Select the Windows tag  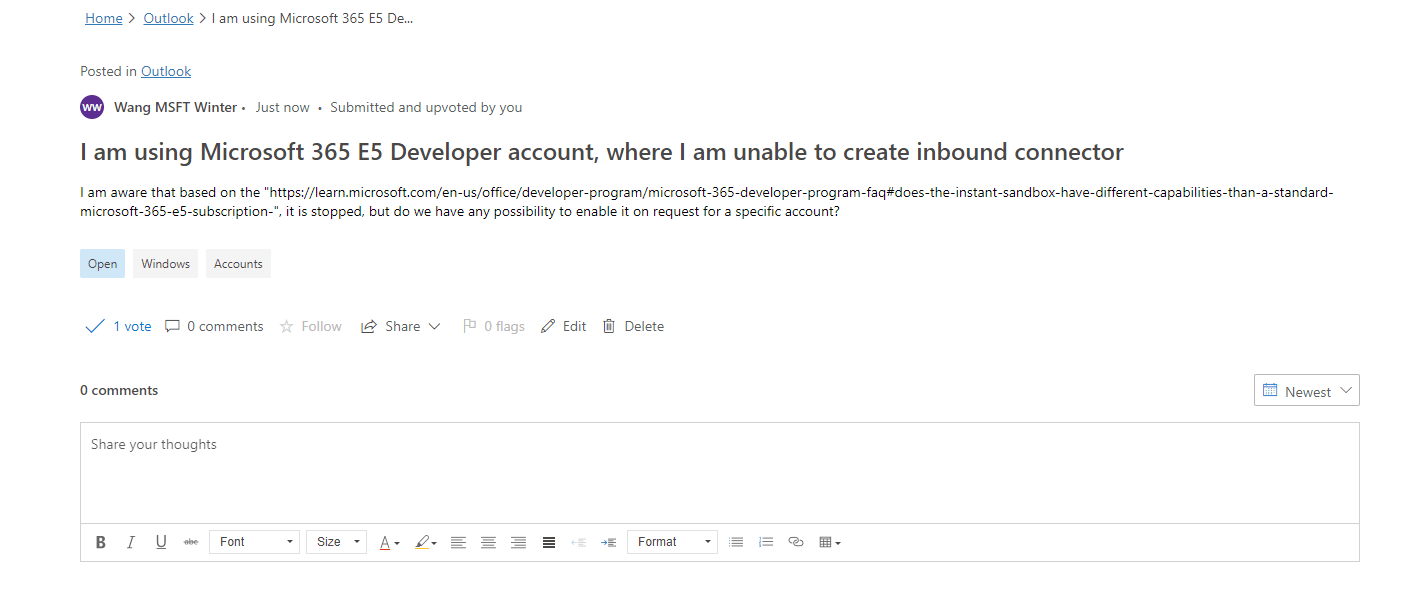165,264
